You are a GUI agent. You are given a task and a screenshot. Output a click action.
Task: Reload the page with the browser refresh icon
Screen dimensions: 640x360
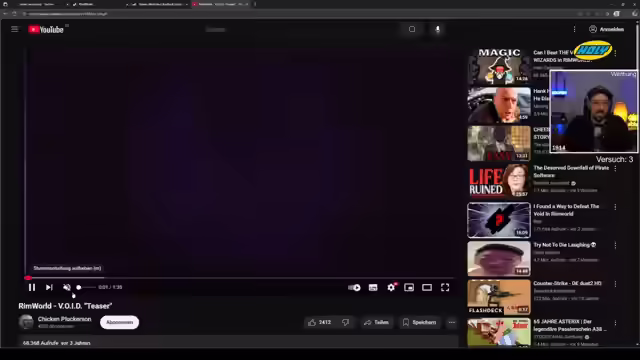click(14, 14)
